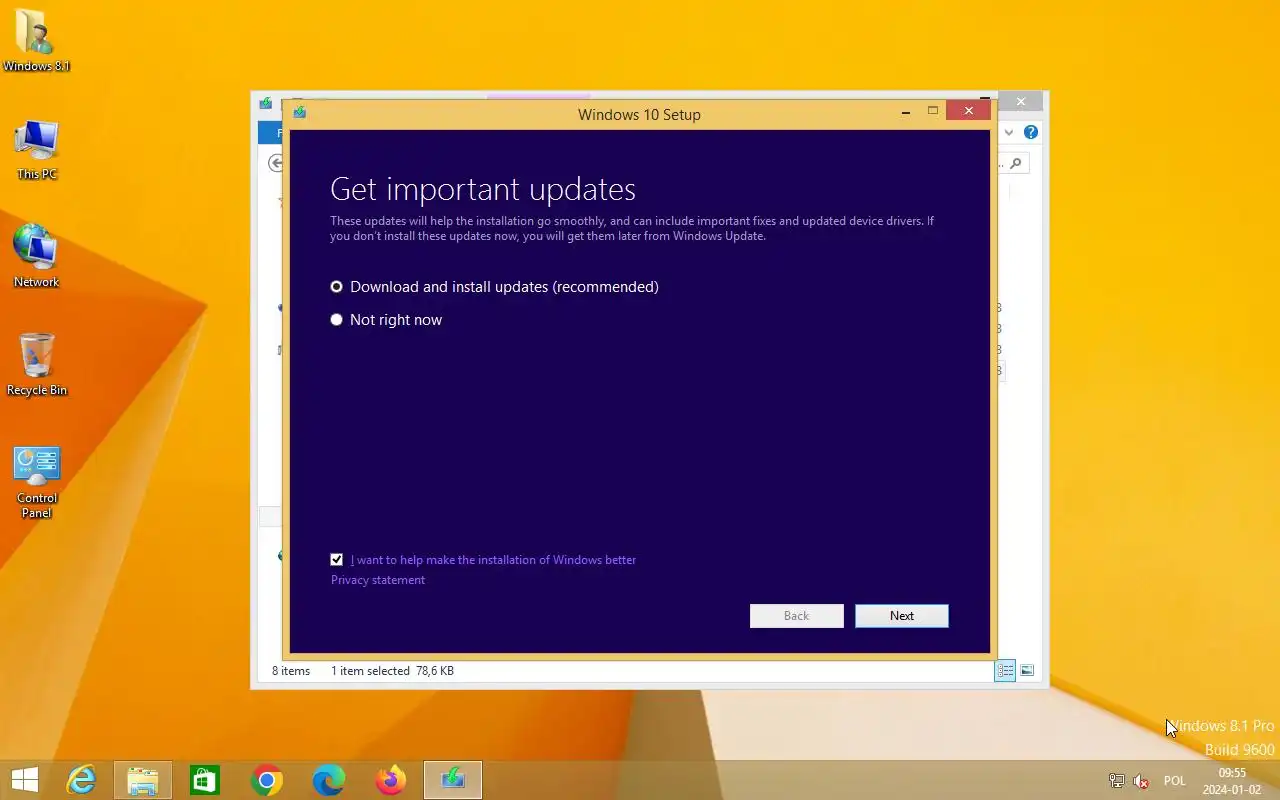Switch Explorer to large icons view
Viewport: 1280px width, 800px height.
1027,671
